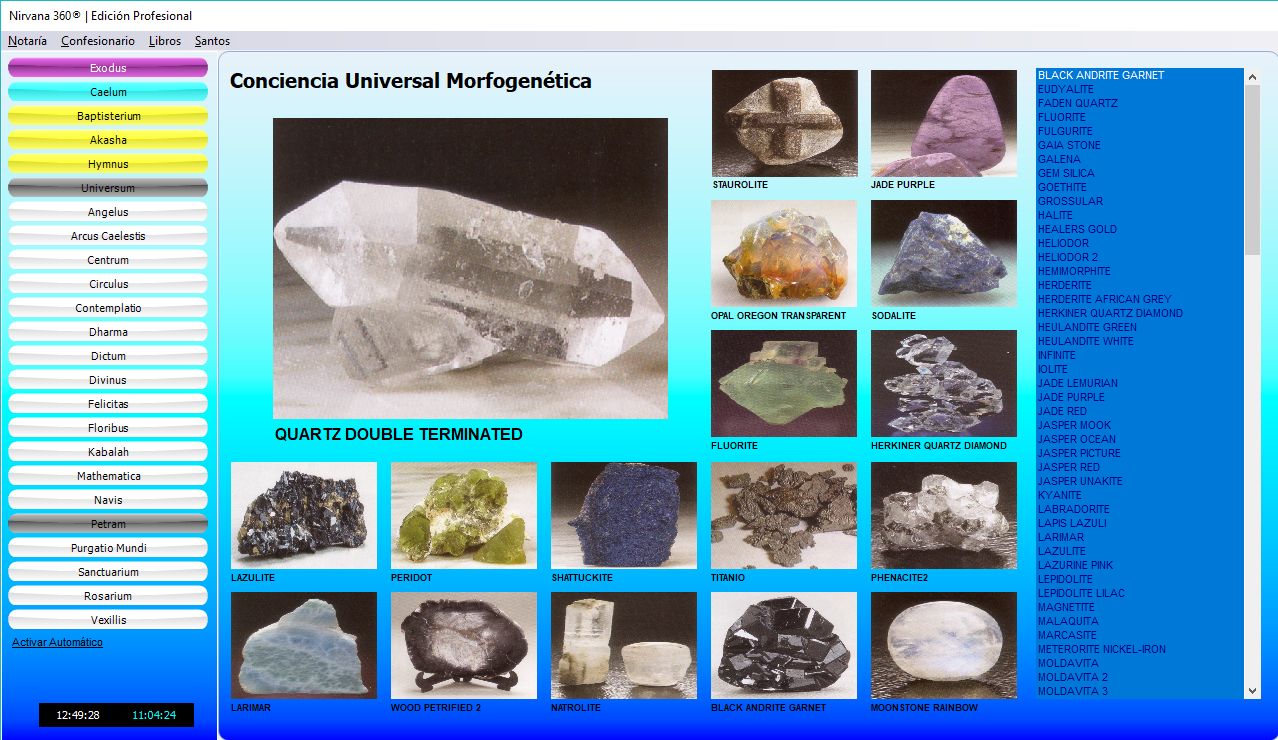This screenshot has width=1278, height=740.
Task: Choose the Larimar stone thumbnail
Action: 304,645
